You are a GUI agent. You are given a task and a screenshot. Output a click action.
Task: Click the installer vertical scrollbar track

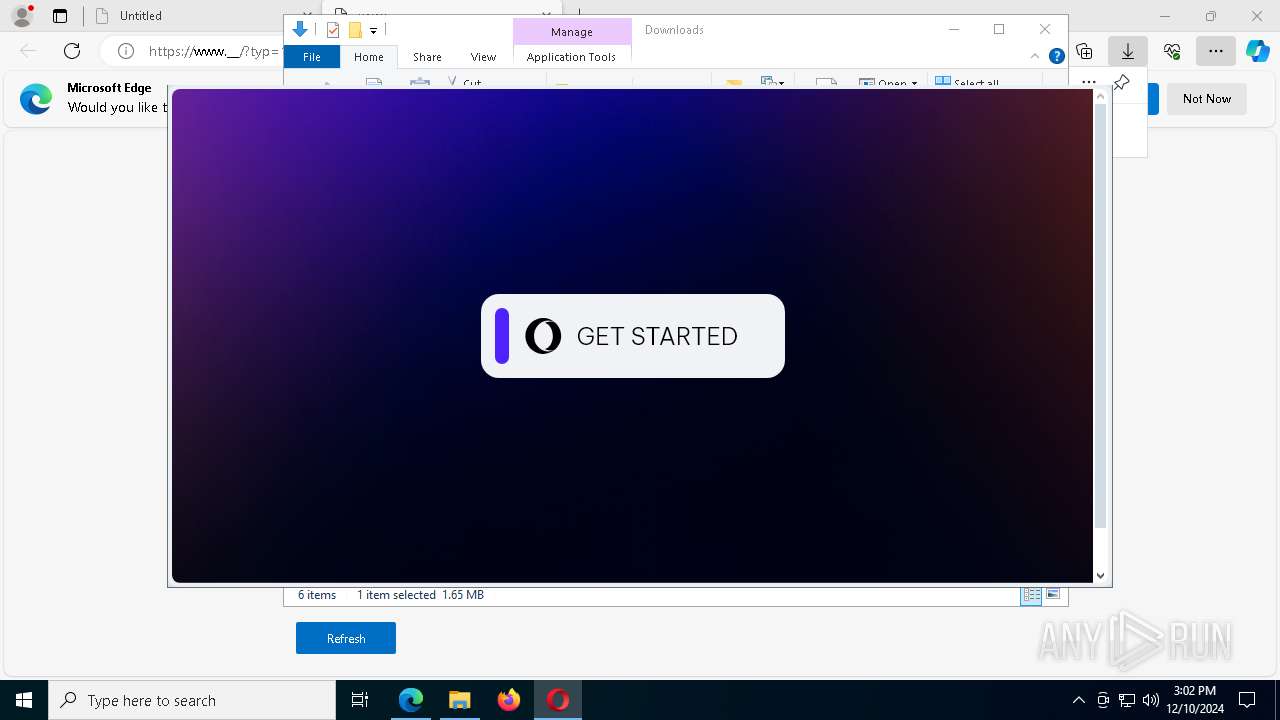point(1101,316)
